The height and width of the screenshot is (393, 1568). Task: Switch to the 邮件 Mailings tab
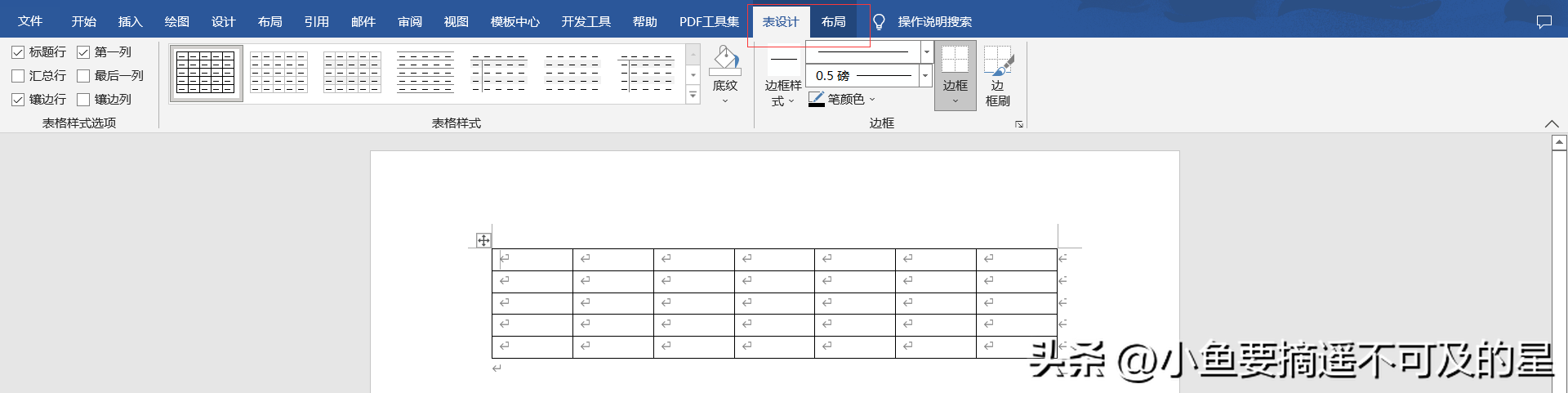(363, 22)
